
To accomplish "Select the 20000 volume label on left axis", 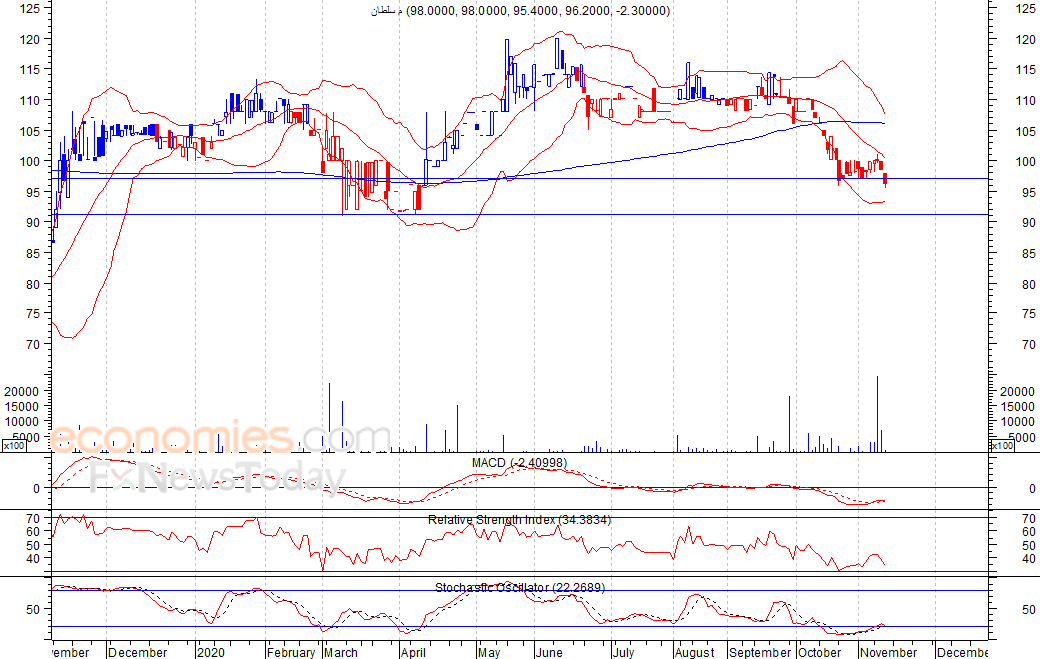I will coord(23,391).
